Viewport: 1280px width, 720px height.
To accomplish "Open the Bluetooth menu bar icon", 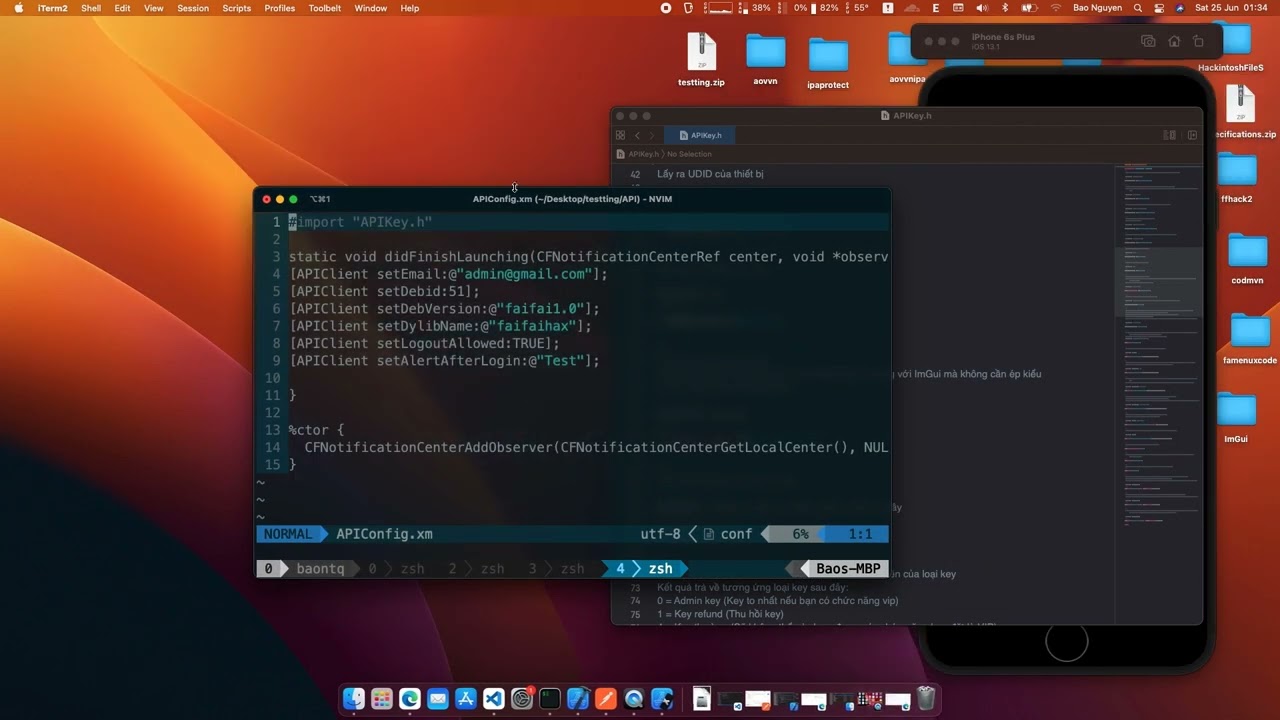I will [1005, 8].
